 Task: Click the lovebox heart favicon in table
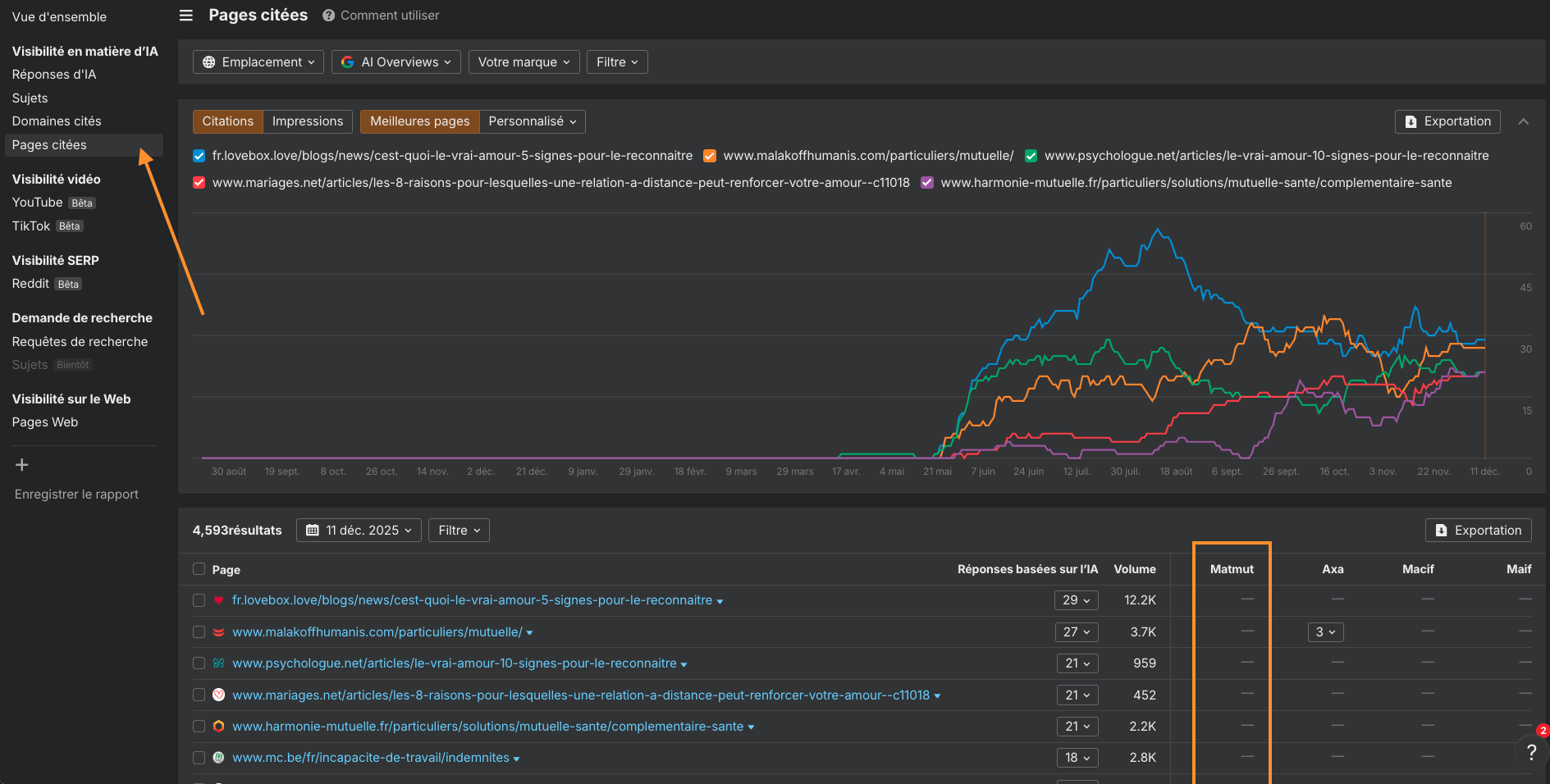[x=219, y=600]
